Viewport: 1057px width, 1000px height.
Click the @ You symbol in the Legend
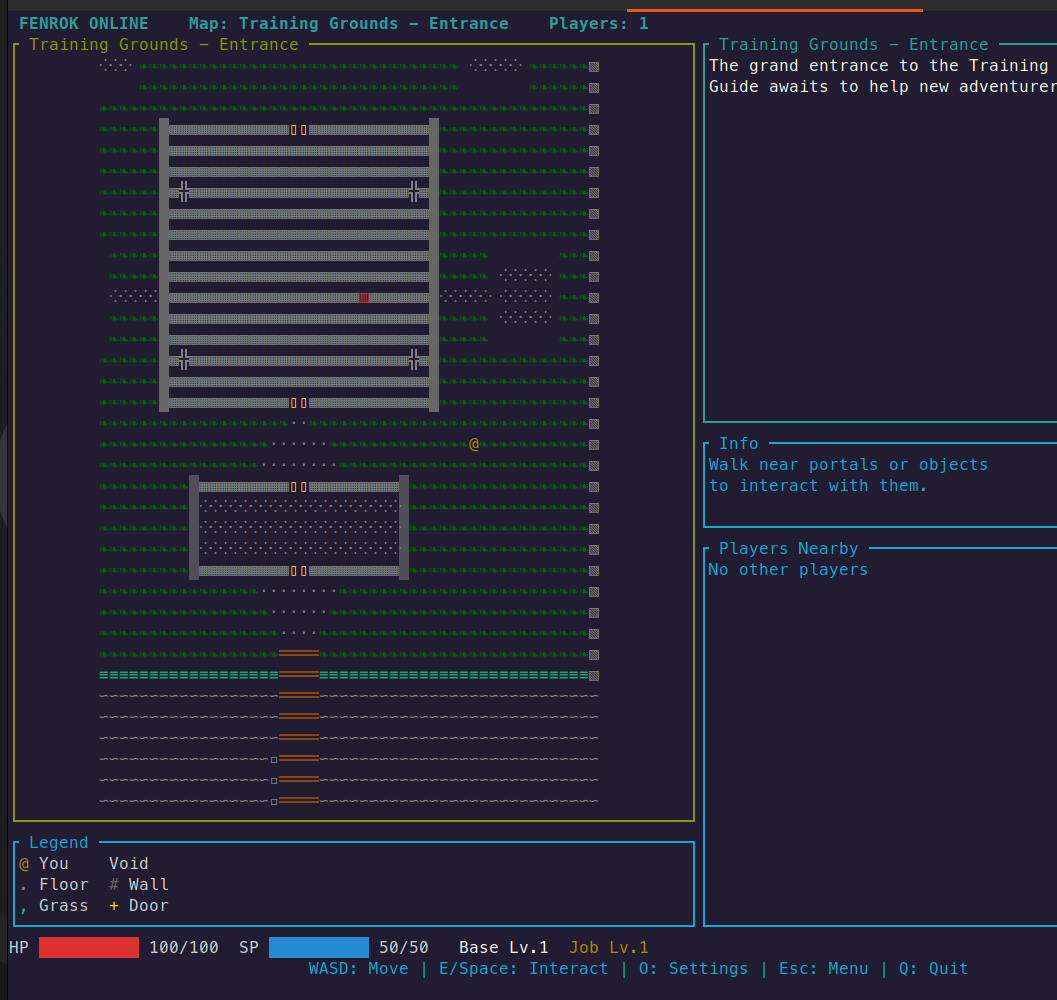click(25, 864)
